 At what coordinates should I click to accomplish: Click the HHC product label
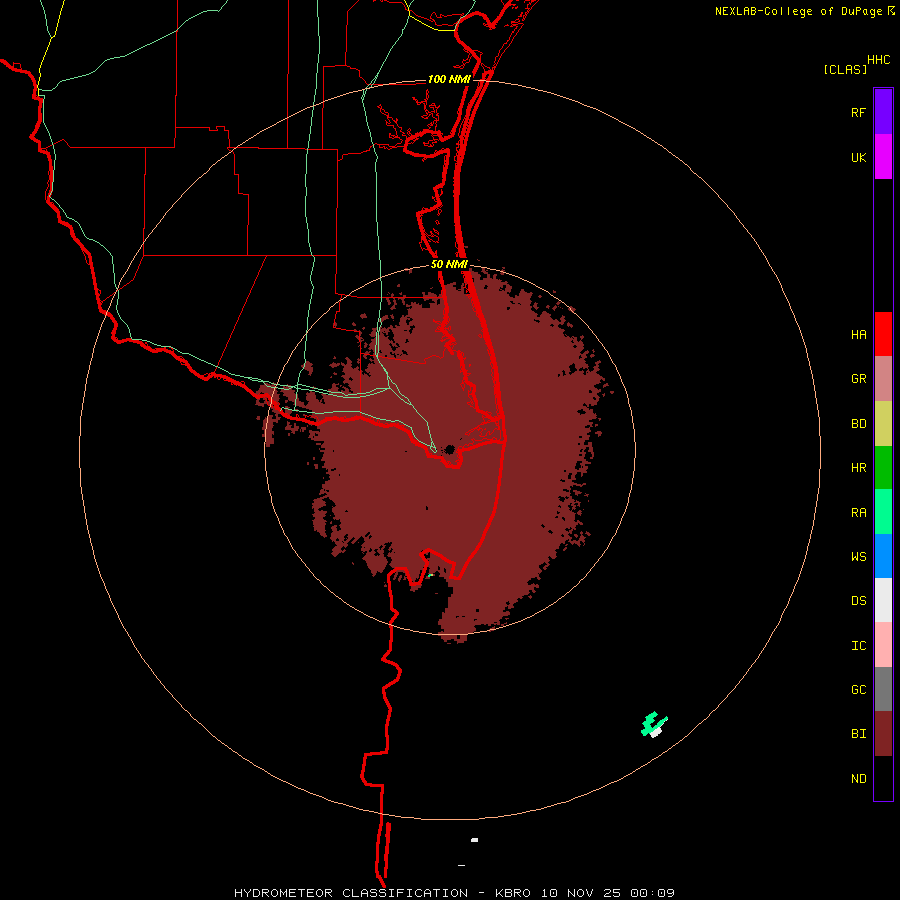[879, 60]
